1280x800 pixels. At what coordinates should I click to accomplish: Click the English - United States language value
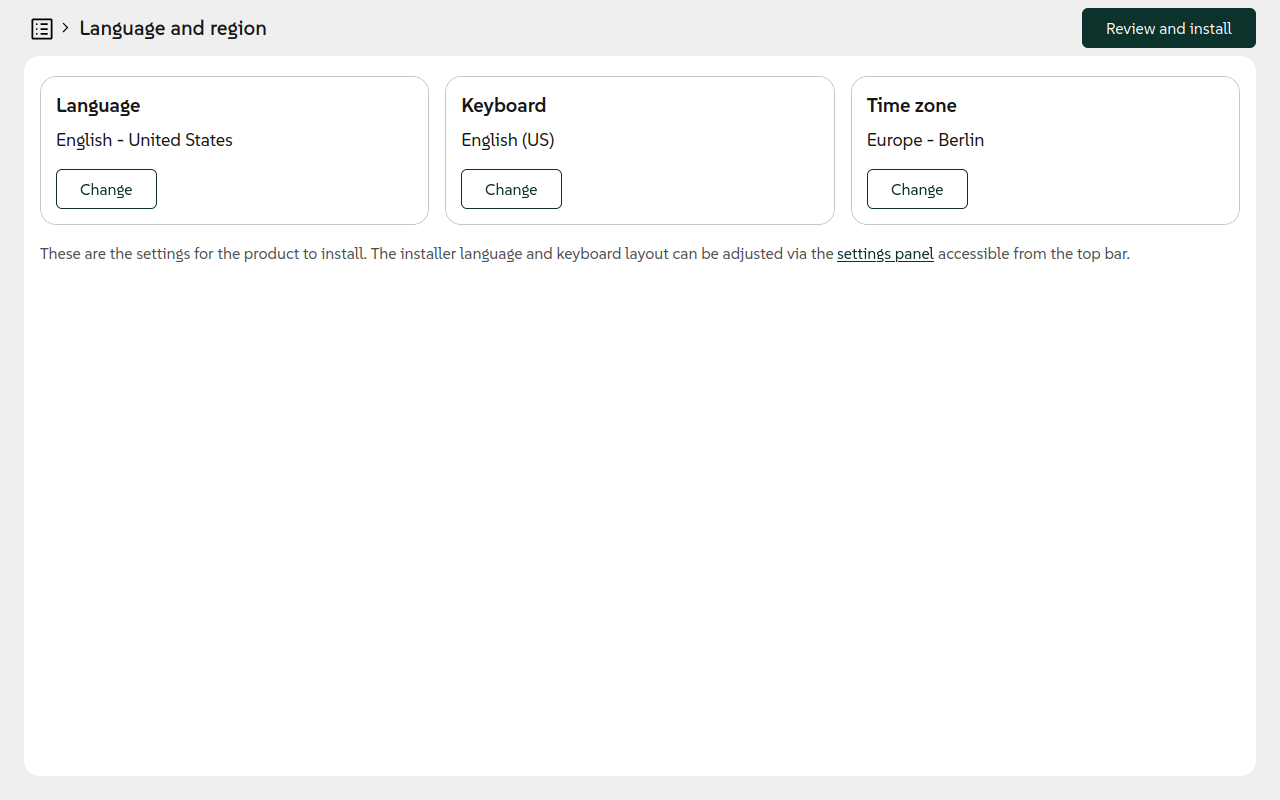144,140
